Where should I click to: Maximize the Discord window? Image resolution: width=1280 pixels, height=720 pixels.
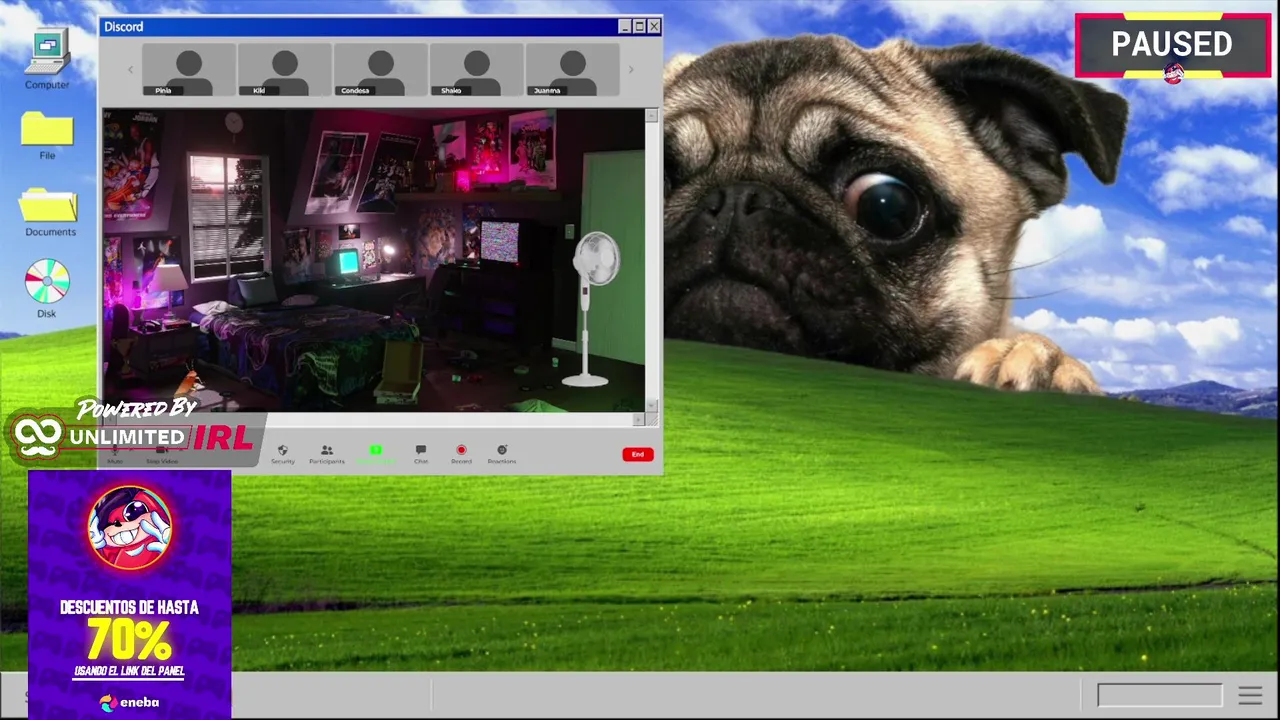(639, 27)
